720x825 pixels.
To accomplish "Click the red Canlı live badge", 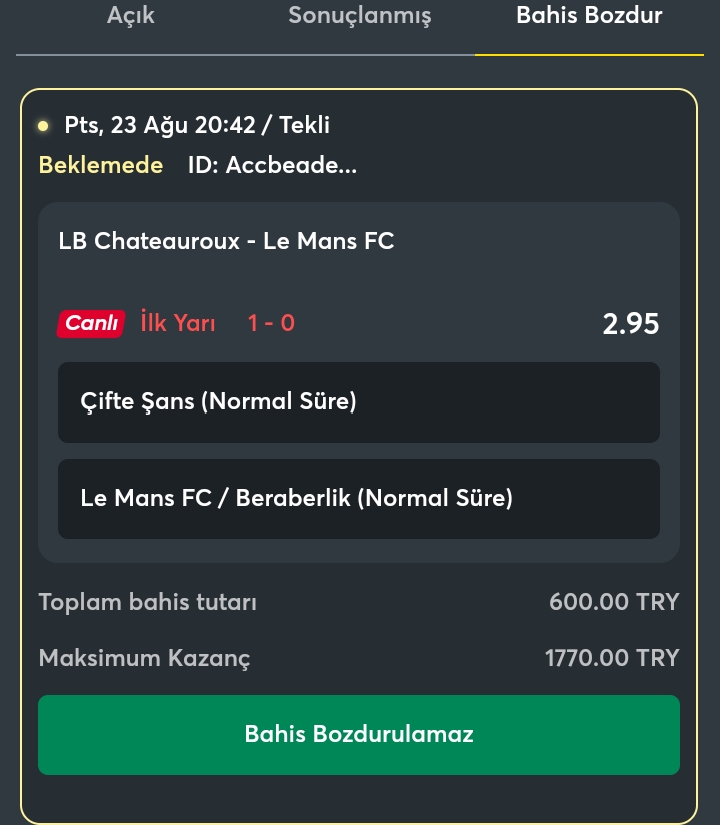I will pyautogui.click(x=91, y=323).
